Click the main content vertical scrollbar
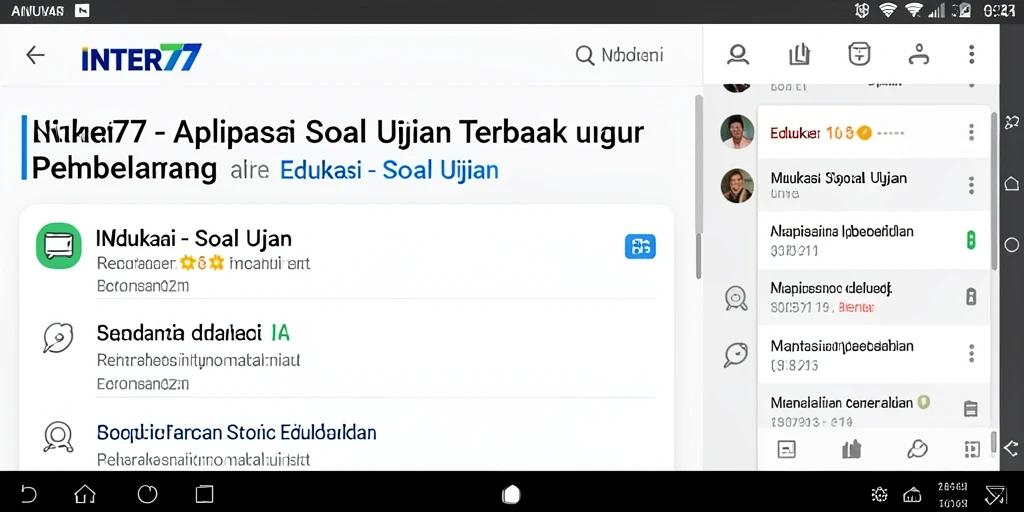The height and width of the screenshot is (512, 1024). click(x=698, y=187)
